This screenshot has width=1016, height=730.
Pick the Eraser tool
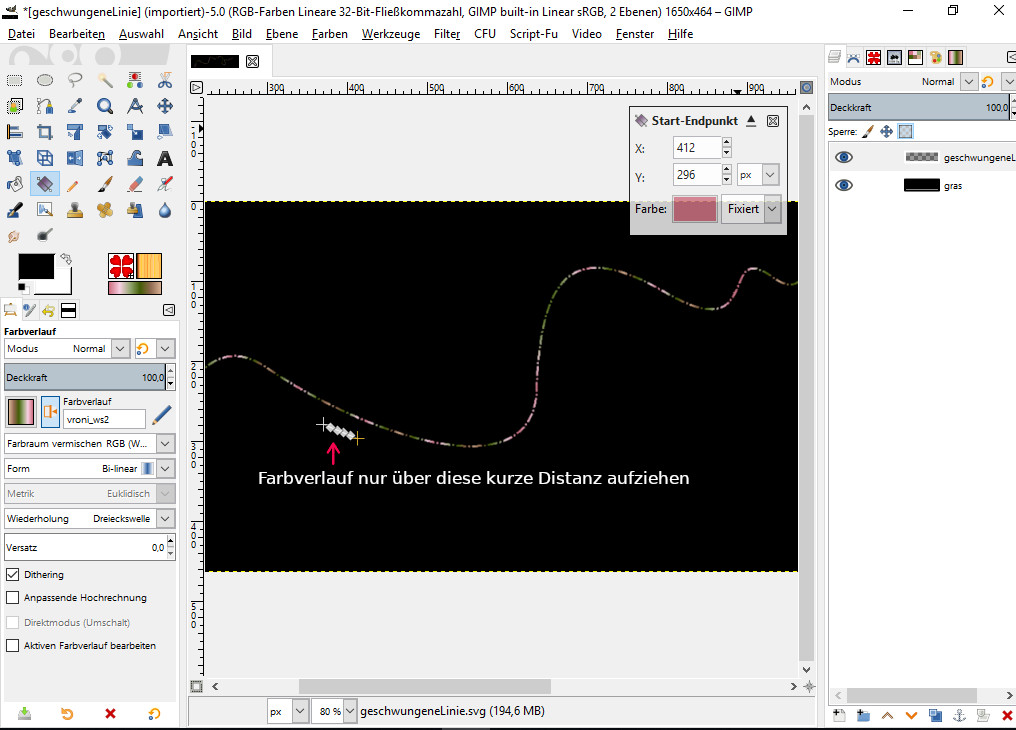[135, 184]
